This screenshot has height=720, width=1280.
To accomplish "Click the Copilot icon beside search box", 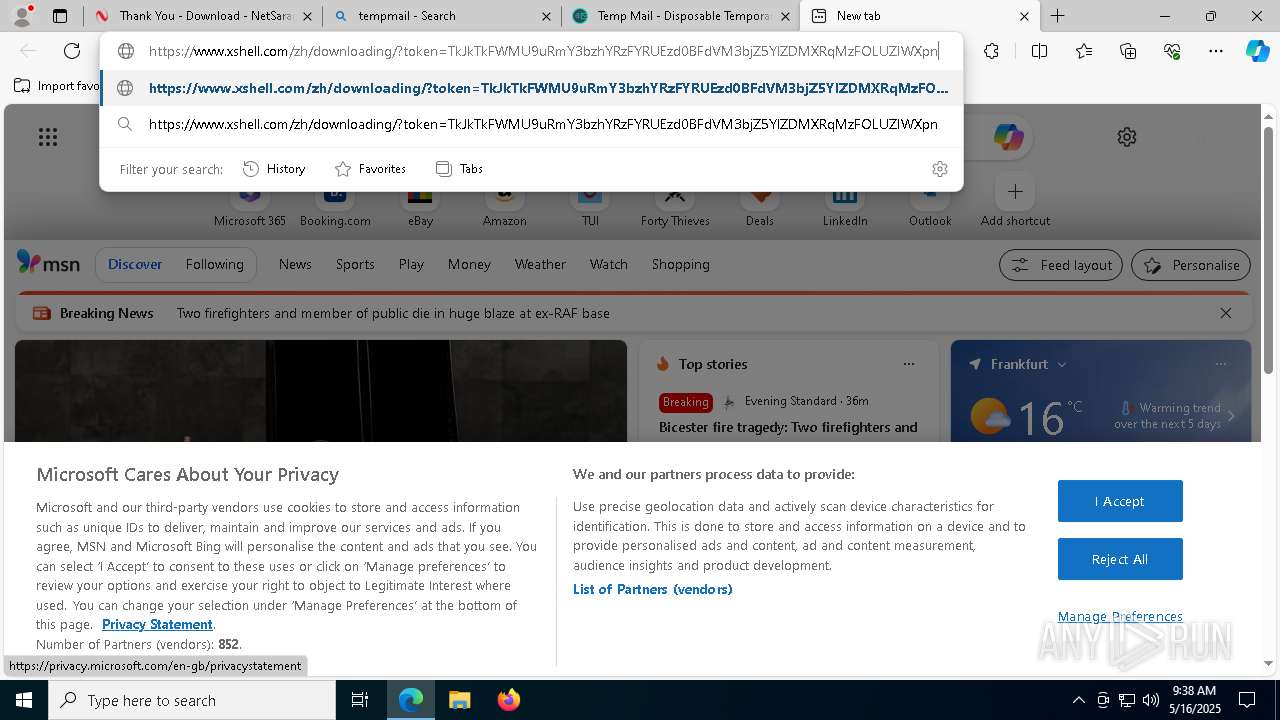I will point(1008,137).
